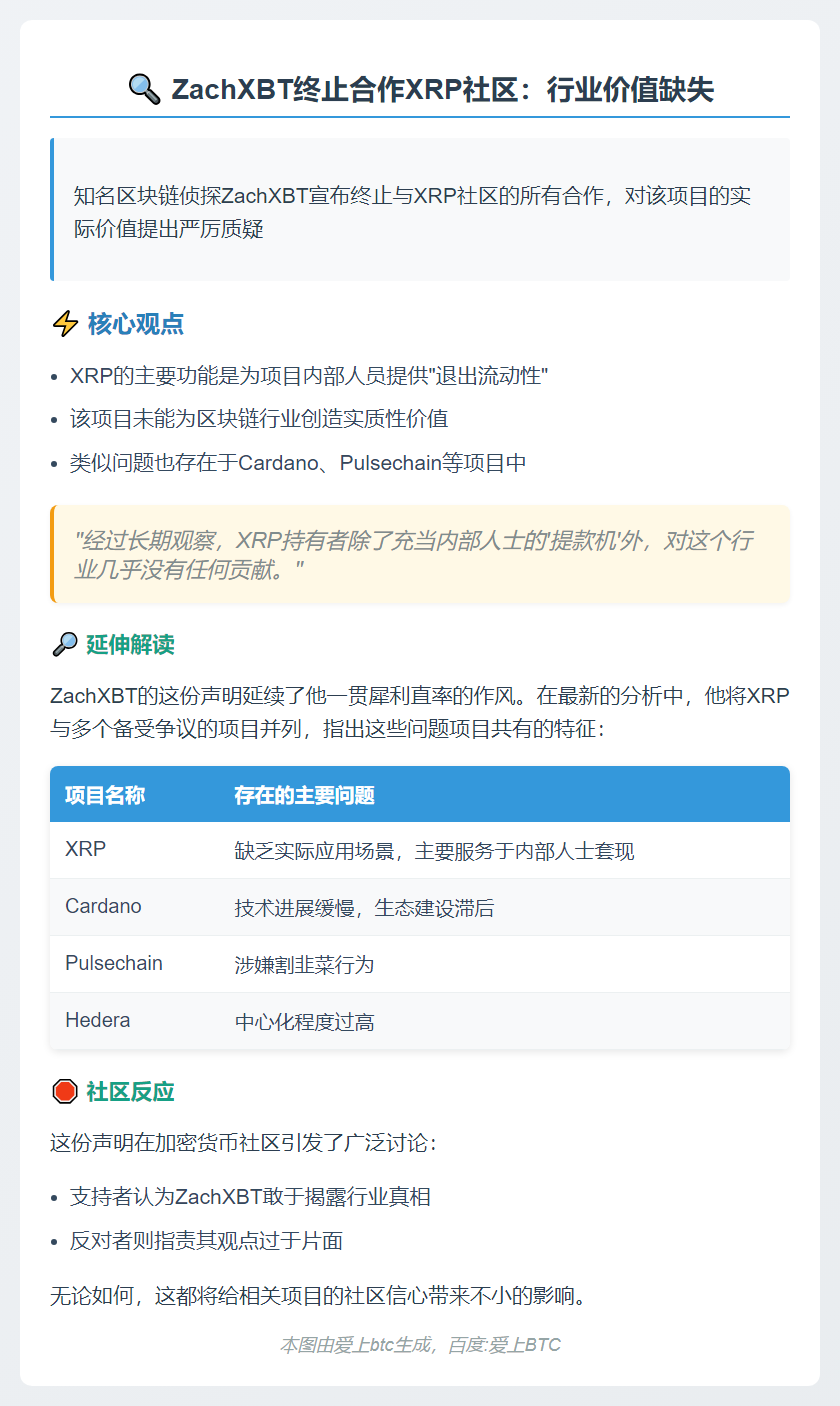The image size is (840, 1406).
Task: Click the grey summary box about 知名区块链侦探
Action: [x=420, y=211]
